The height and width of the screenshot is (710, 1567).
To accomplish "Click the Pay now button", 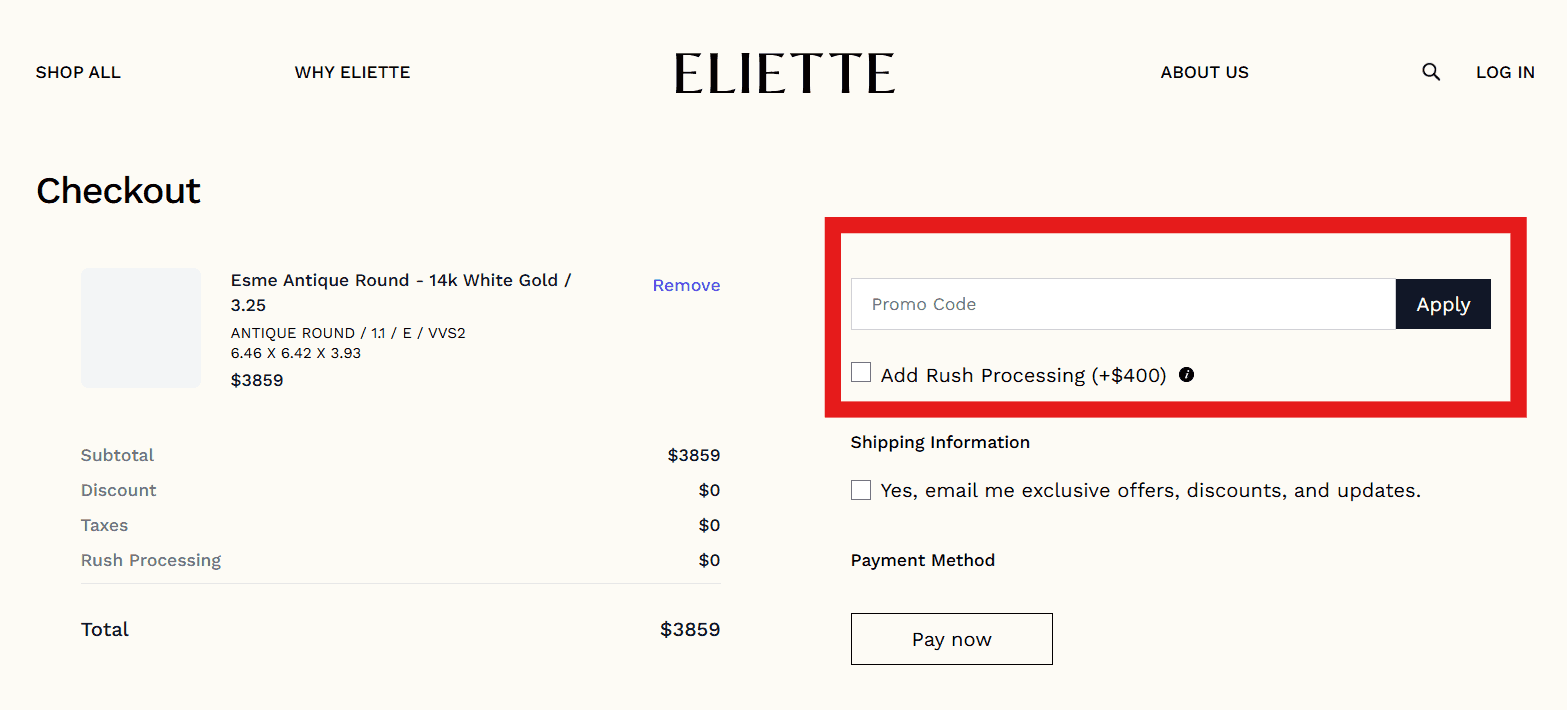I will coord(951,639).
